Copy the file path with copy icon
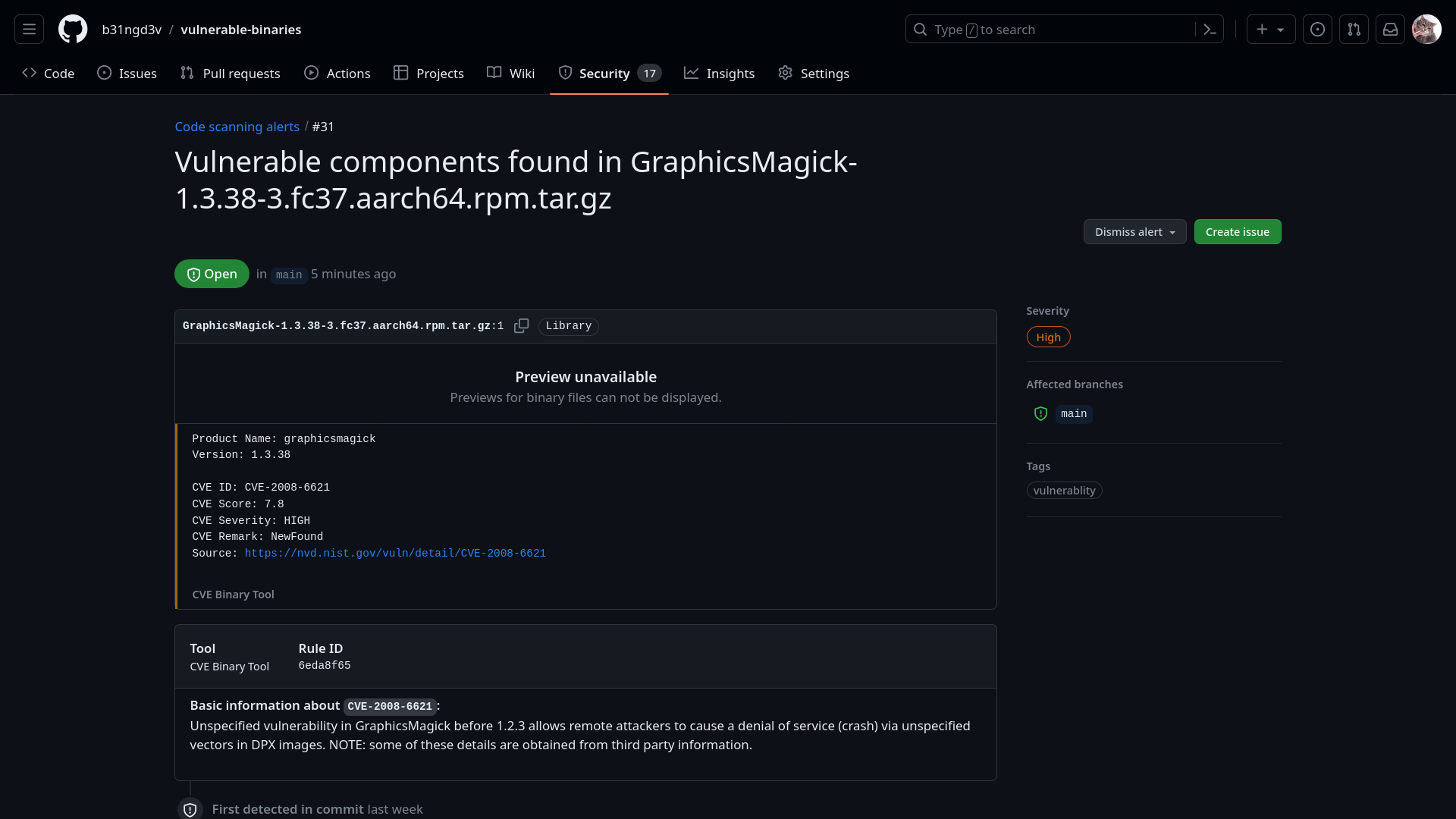This screenshot has width=1456, height=819. (521, 326)
